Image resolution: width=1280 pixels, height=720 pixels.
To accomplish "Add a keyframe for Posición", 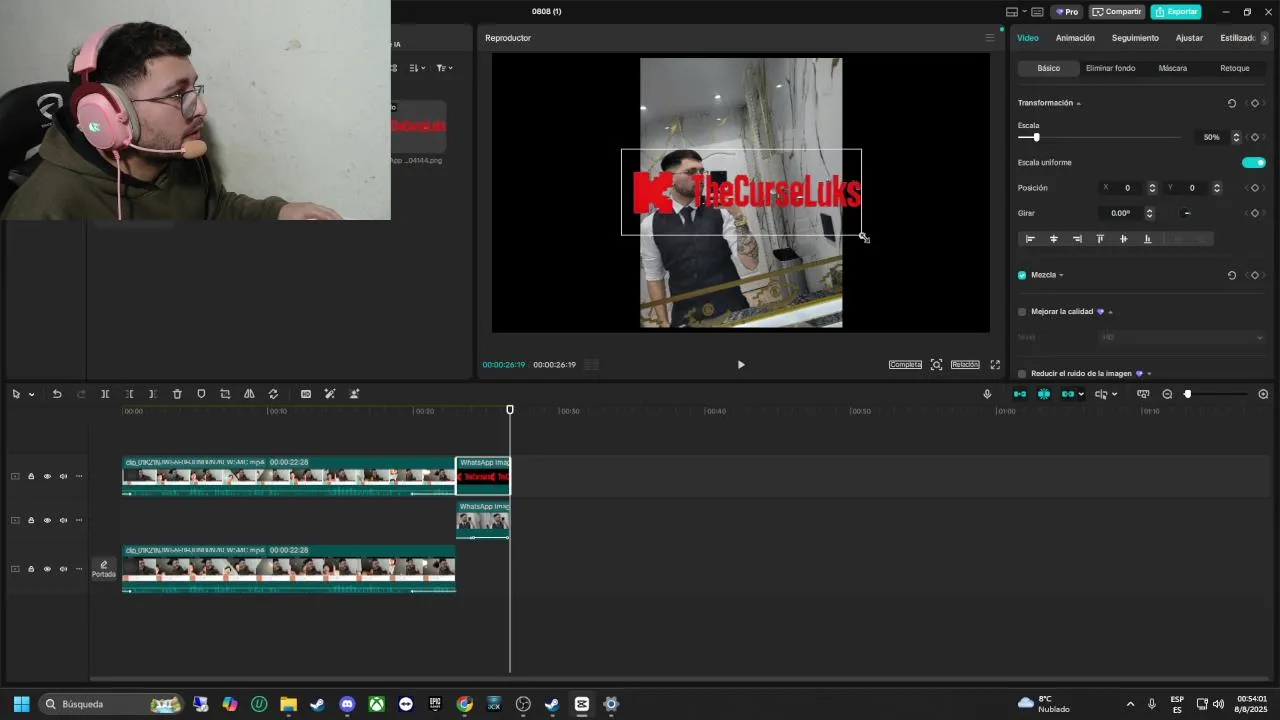I will [1255, 188].
